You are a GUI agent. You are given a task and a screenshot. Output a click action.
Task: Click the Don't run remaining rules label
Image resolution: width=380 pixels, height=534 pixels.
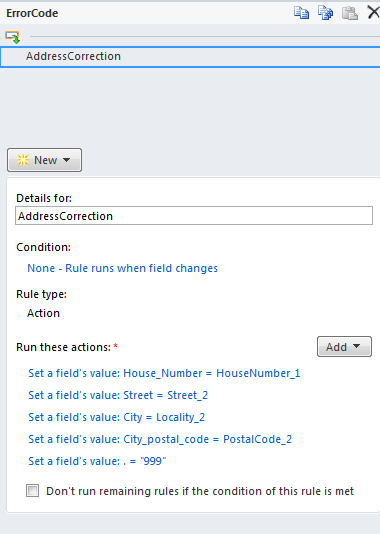[200, 491]
